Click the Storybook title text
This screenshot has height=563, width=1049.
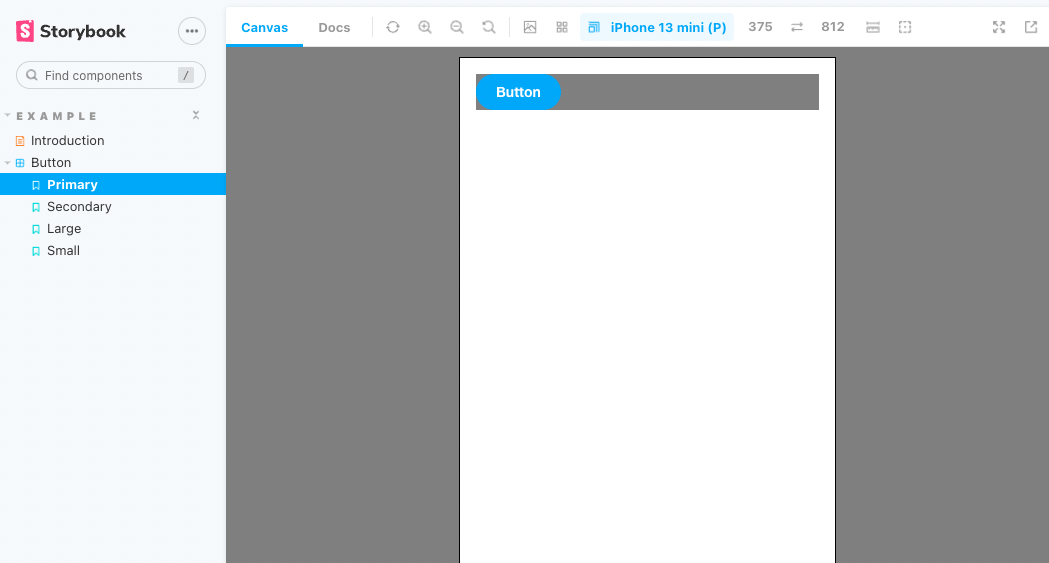(83, 31)
